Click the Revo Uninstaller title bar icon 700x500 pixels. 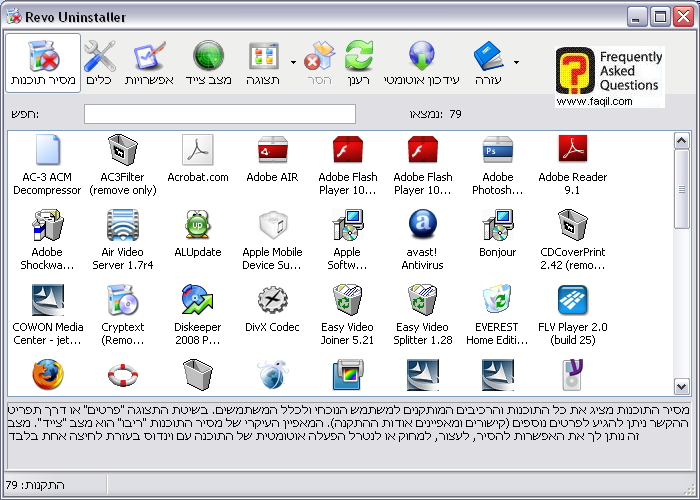[14, 17]
